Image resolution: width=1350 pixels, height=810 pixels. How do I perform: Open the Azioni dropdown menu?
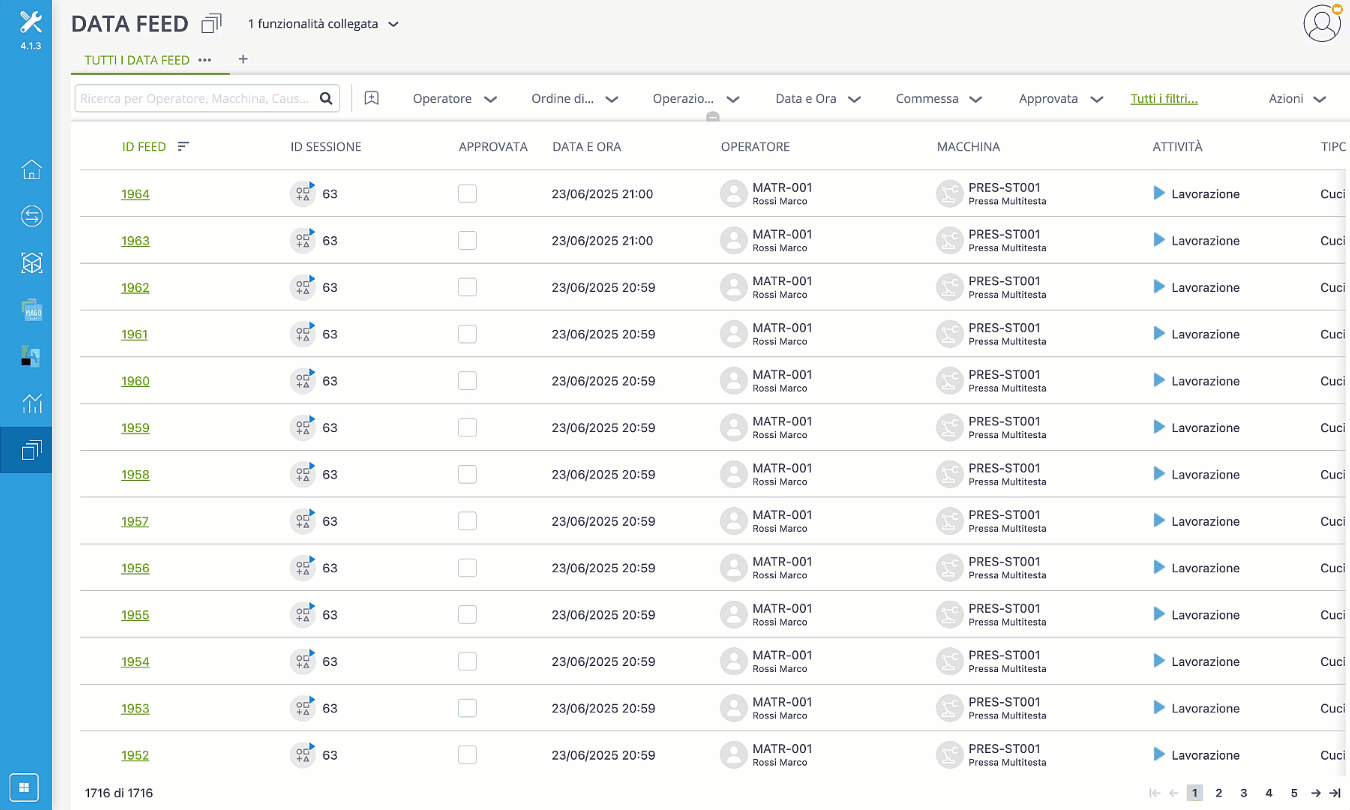[x=1298, y=99]
